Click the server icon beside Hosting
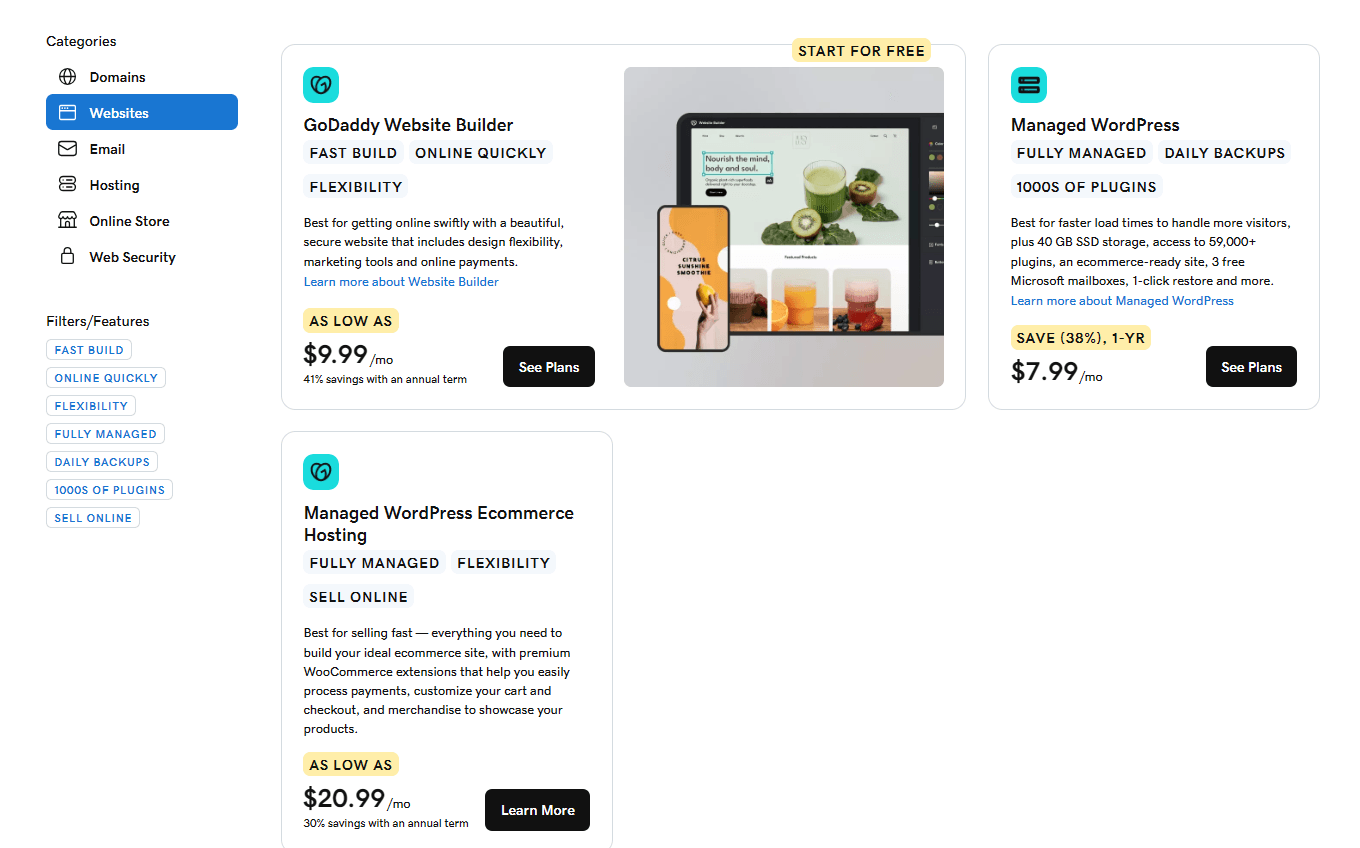This screenshot has width=1360, height=848. [67, 185]
